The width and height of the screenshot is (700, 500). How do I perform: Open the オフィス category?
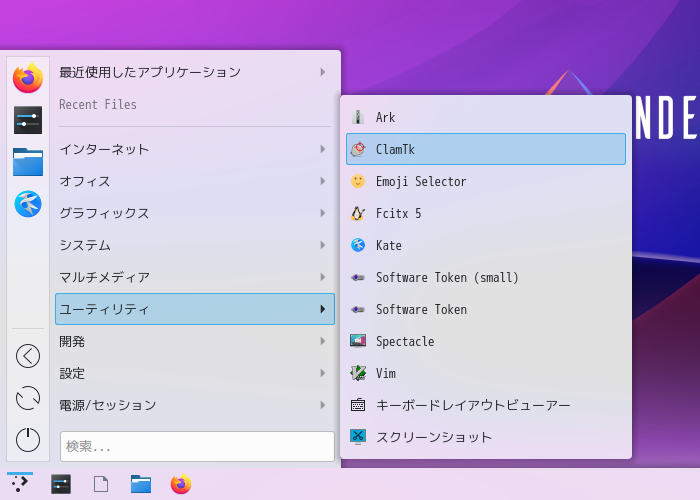[195, 181]
